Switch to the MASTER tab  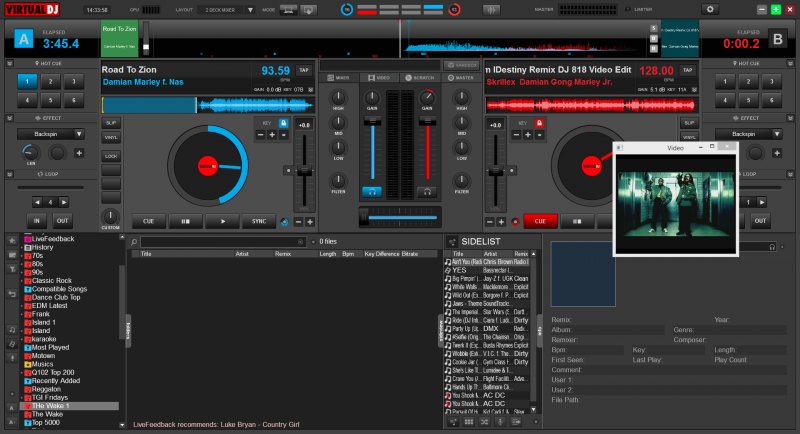coord(461,78)
